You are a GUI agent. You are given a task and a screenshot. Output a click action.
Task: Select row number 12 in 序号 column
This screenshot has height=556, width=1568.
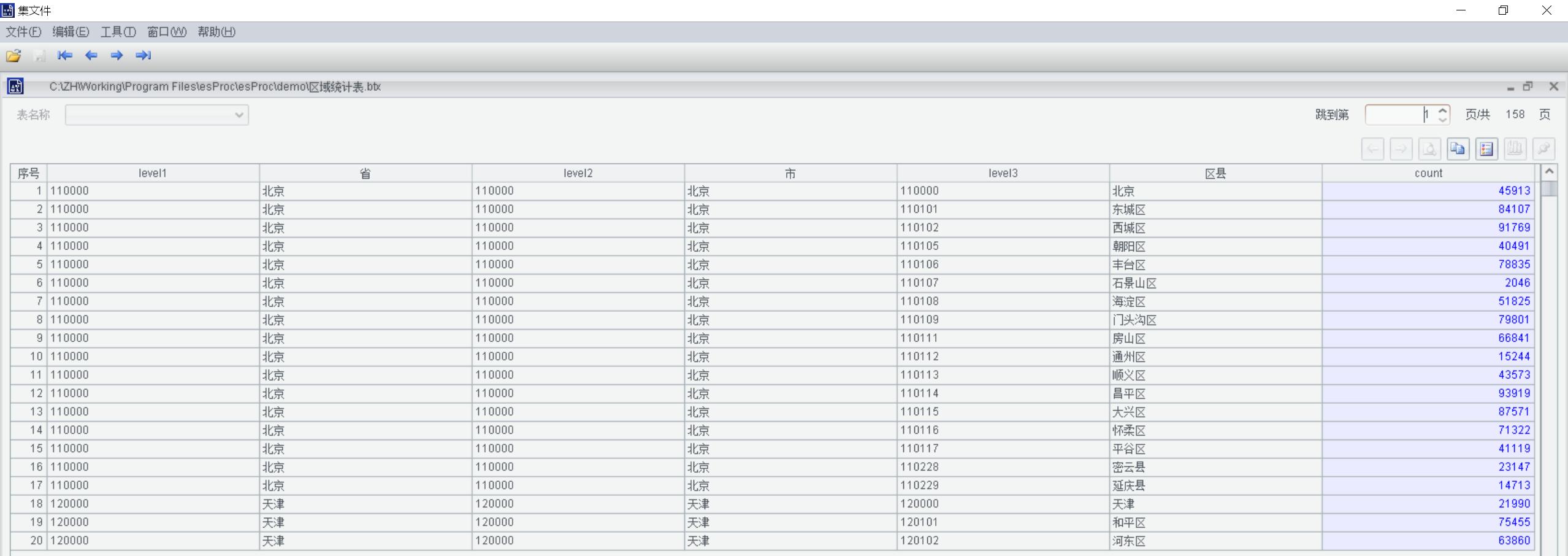[29, 393]
